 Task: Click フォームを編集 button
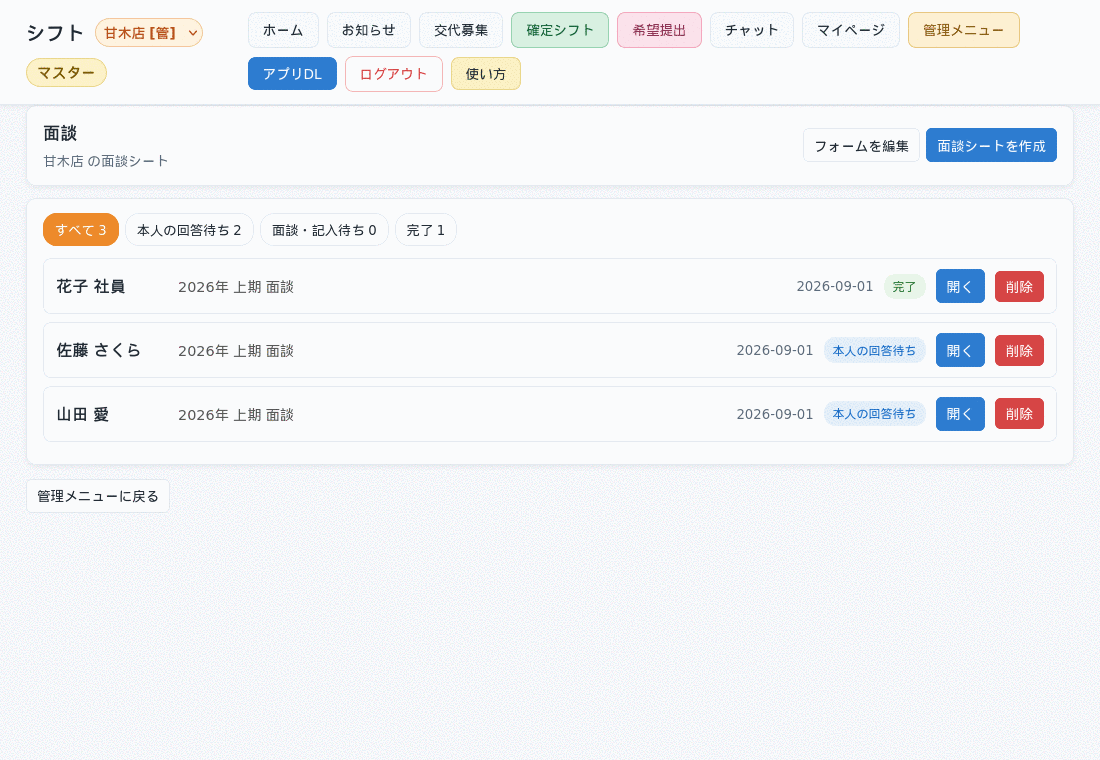point(861,145)
